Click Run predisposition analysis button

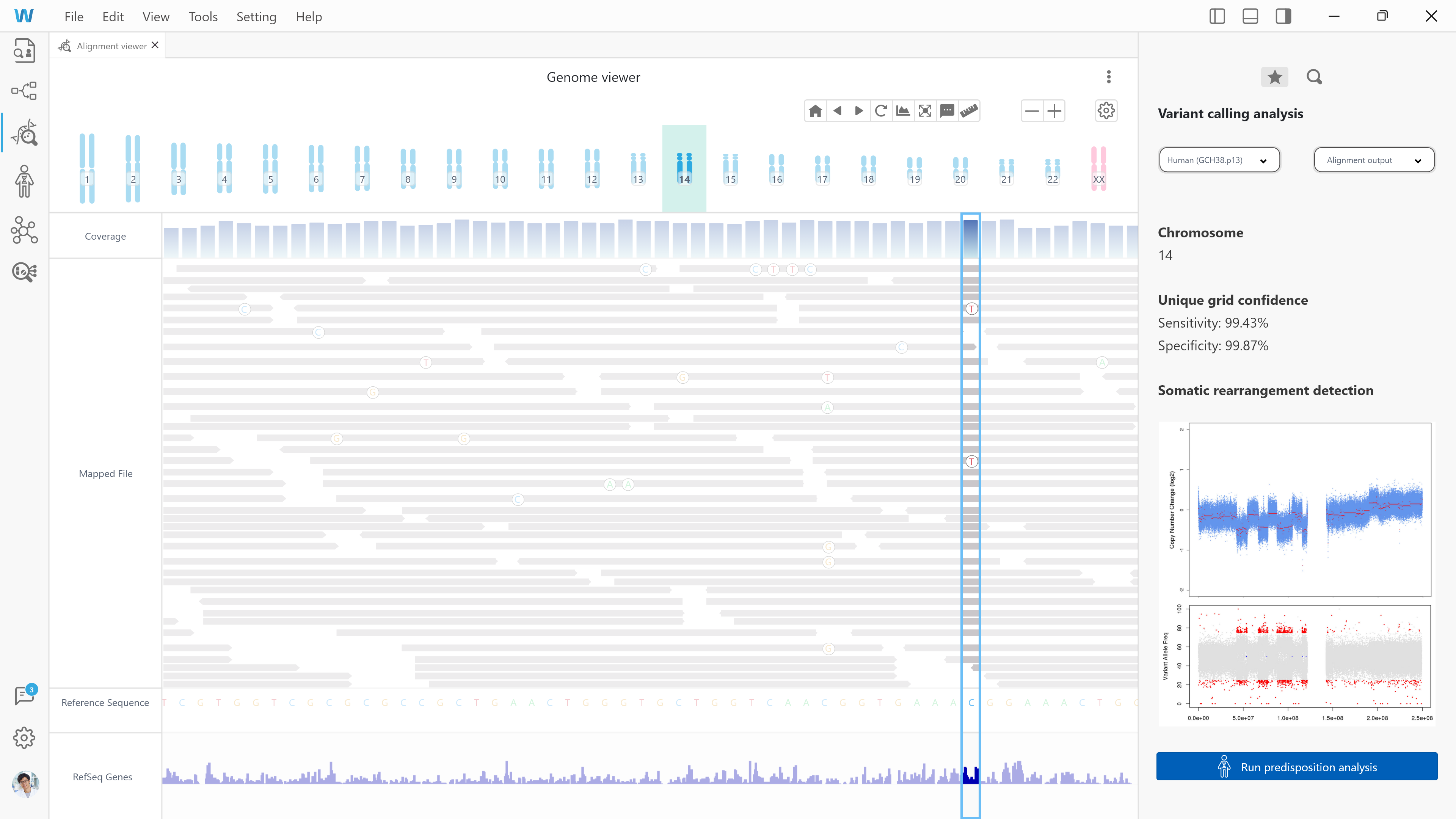point(1296,766)
